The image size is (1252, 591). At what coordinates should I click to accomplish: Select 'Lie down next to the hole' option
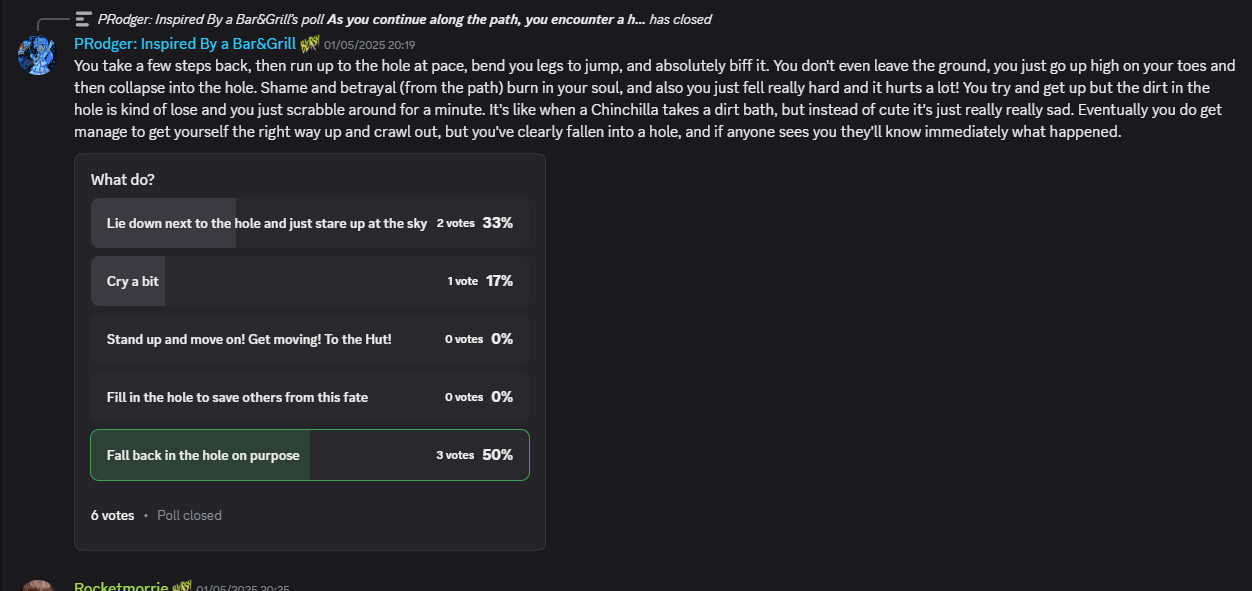coord(310,223)
